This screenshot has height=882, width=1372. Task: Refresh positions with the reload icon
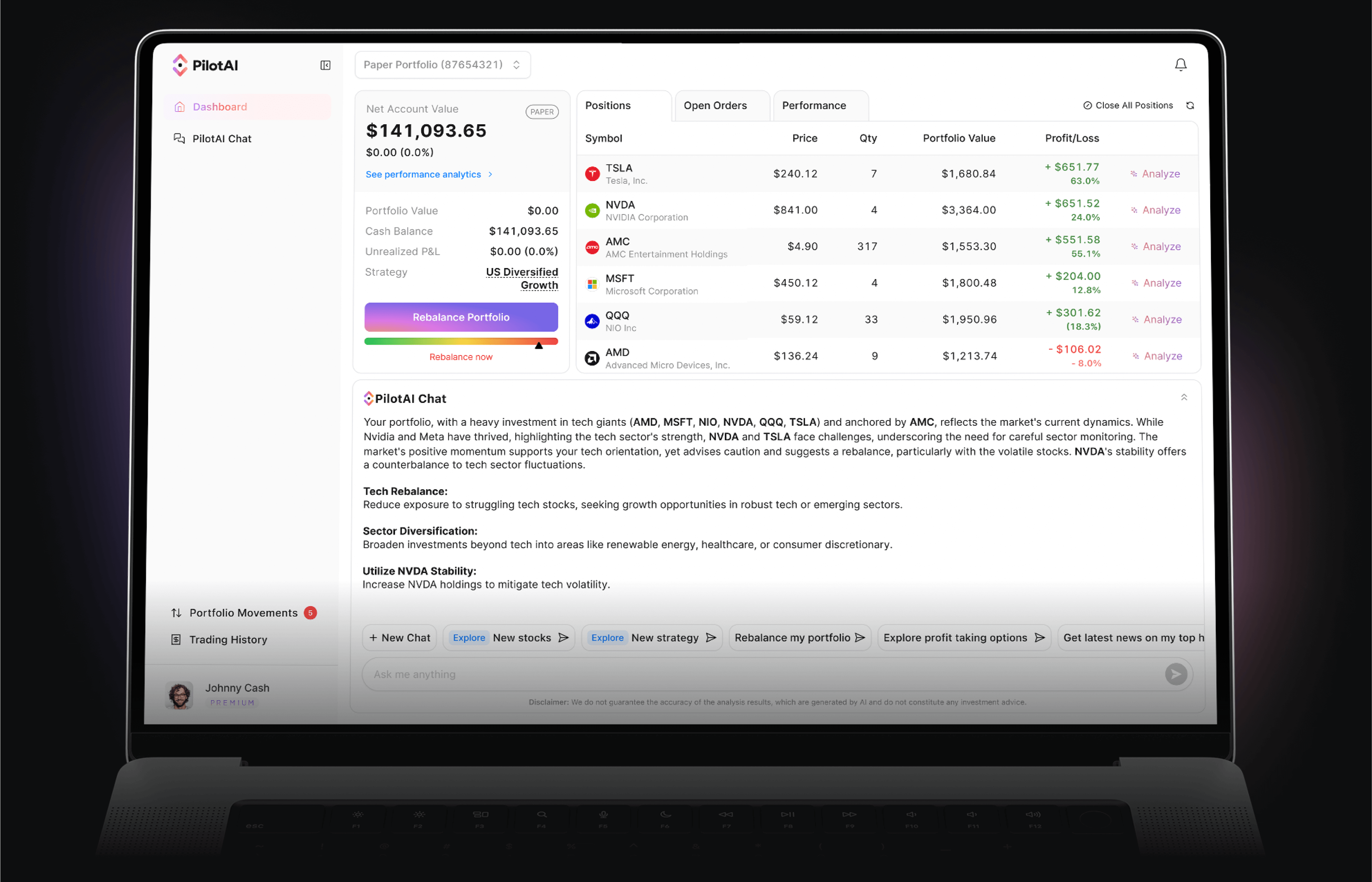[1190, 105]
